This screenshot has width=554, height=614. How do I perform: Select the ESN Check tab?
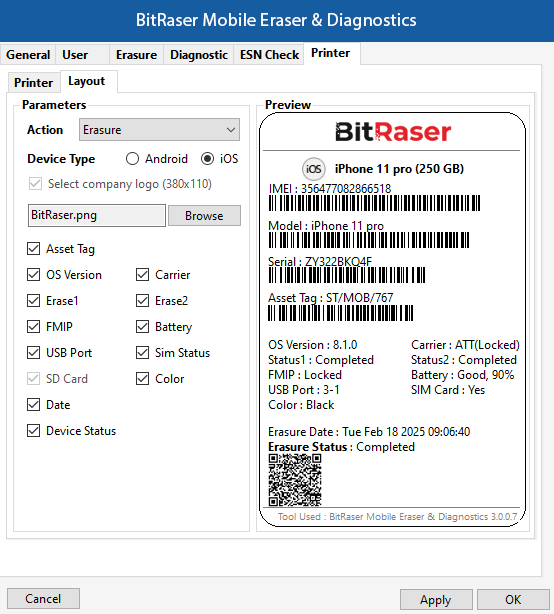[269, 54]
